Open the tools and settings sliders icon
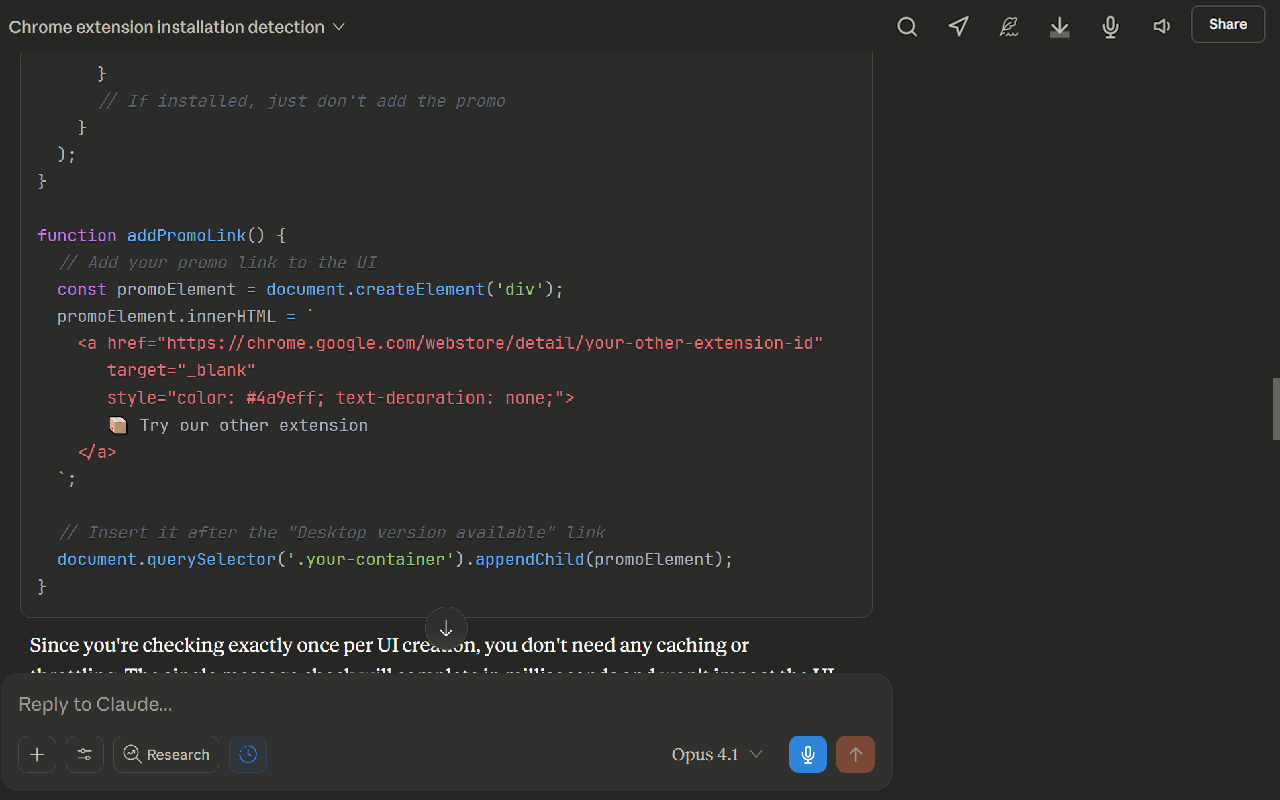Image resolution: width=1280 pixels, height=800 pixels. pos(85,755)
